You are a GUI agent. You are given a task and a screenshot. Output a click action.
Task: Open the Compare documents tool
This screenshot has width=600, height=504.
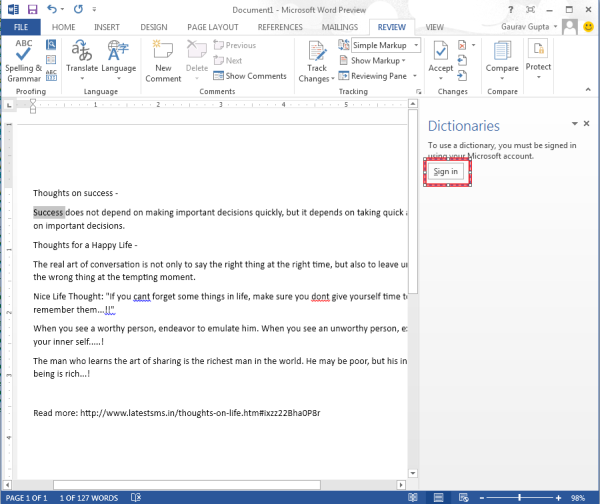pyautogui.click(x=501, y=59)
